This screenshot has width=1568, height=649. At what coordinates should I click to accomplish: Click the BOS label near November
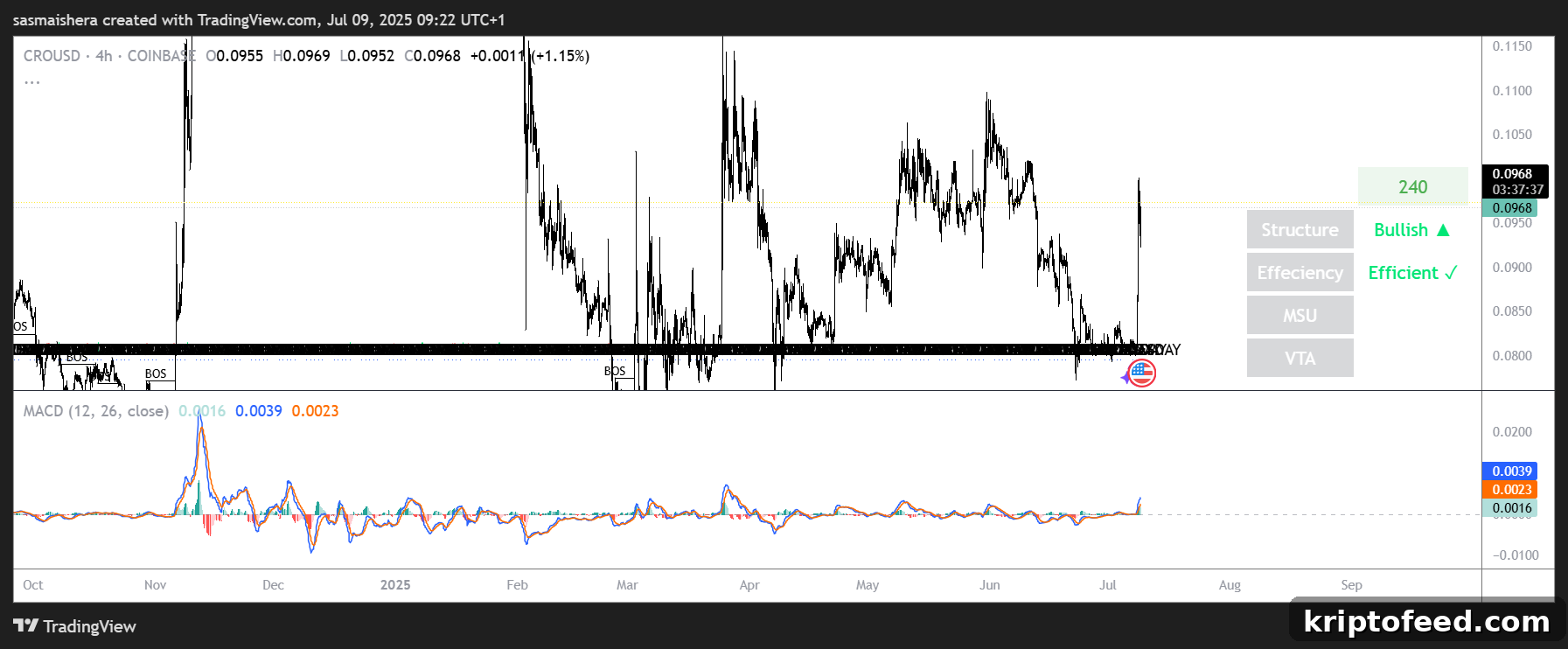click(x=156, y=373)
